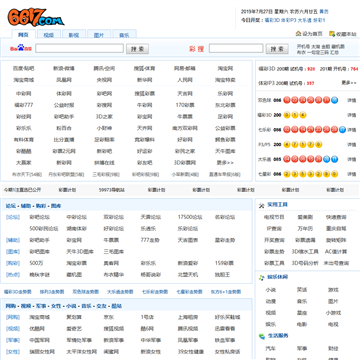Viewport: 360px width, 360px height.
Task: Open the 东方6+1走势图 link
Action: (225, 292)
